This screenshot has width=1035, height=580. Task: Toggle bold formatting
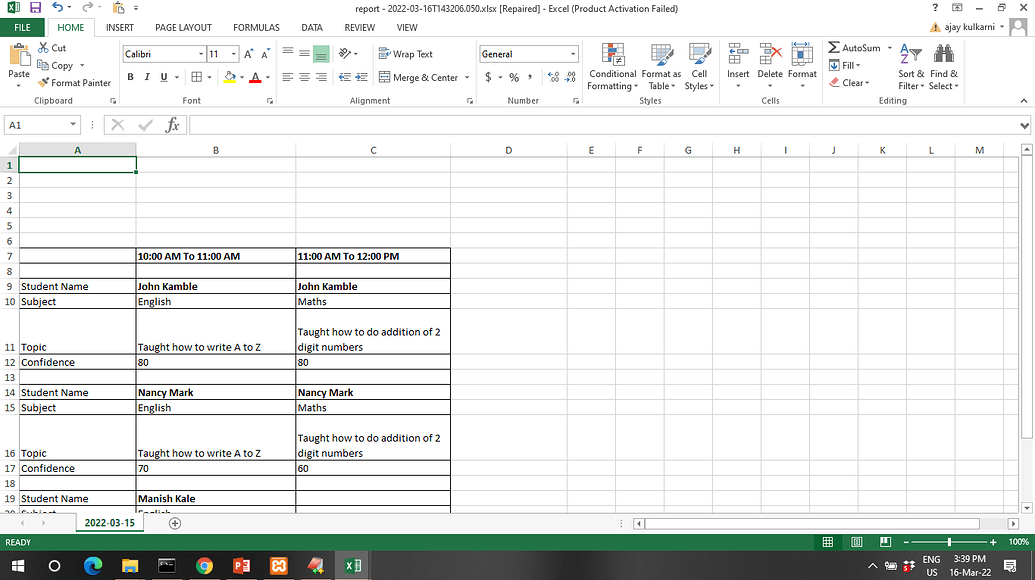point(130,76)
